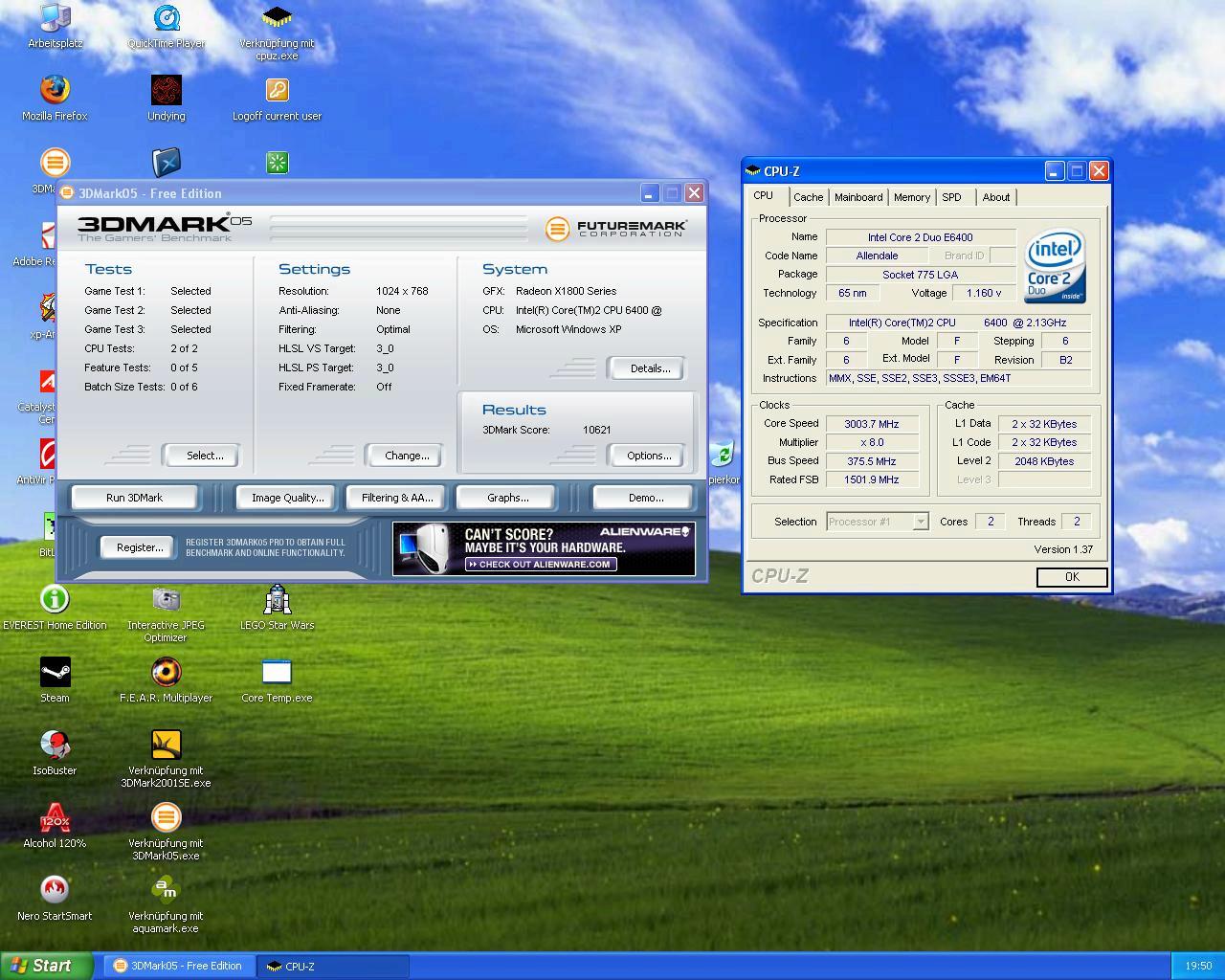This screenshot has height=980, width=1225.
Task: Click the clock showing 19:50
Action: tap(1198, 966)
